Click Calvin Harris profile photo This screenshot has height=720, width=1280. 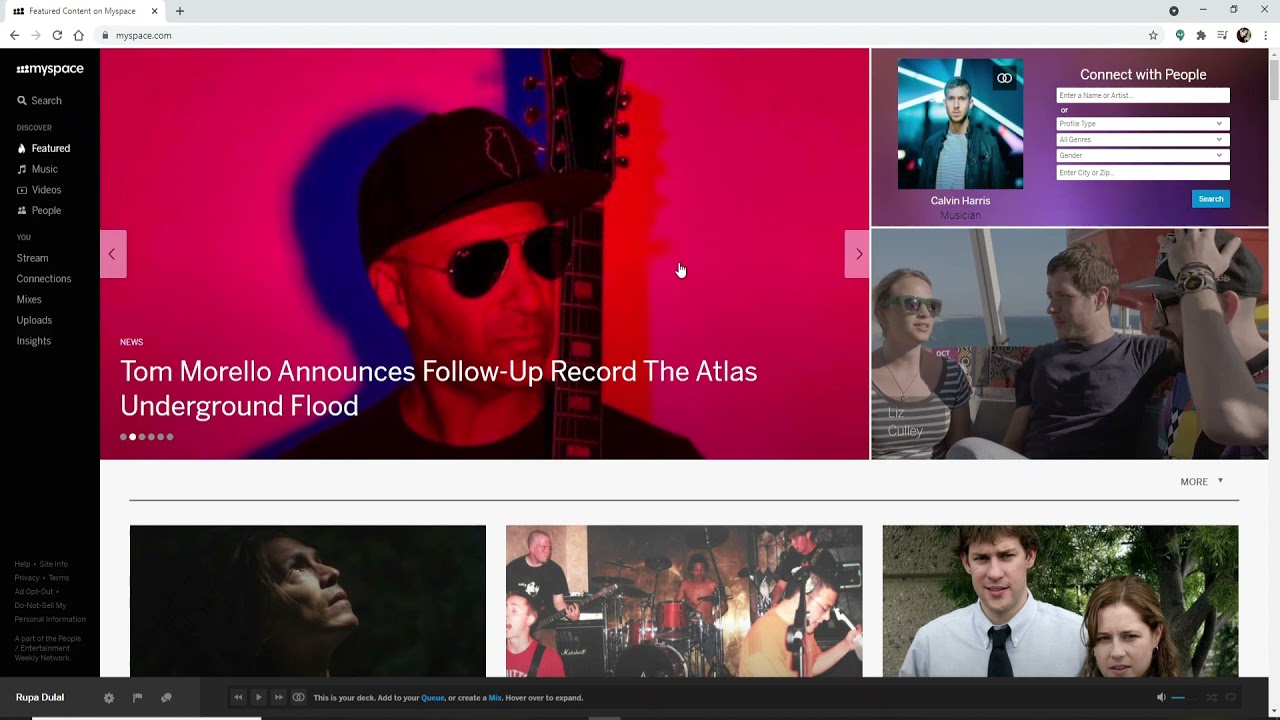tap(960, 124)
